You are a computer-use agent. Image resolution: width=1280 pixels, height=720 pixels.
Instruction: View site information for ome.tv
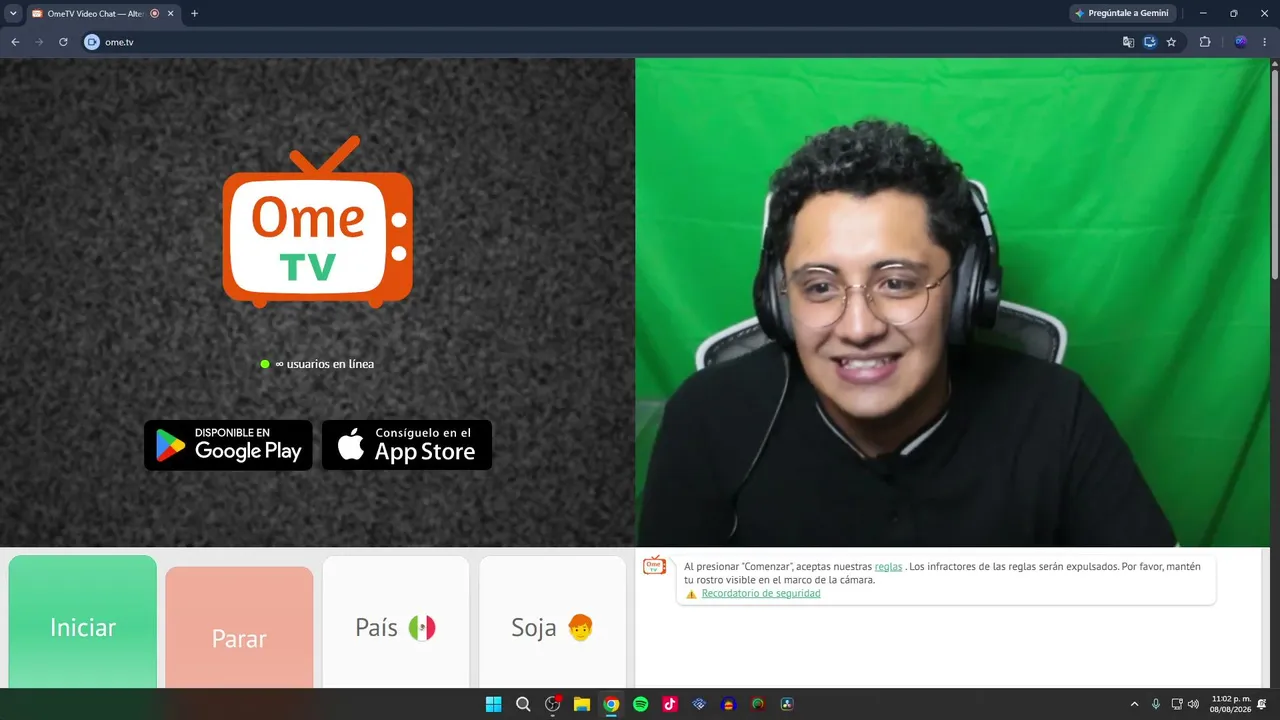pyautogui.click(x=92, y=42)
